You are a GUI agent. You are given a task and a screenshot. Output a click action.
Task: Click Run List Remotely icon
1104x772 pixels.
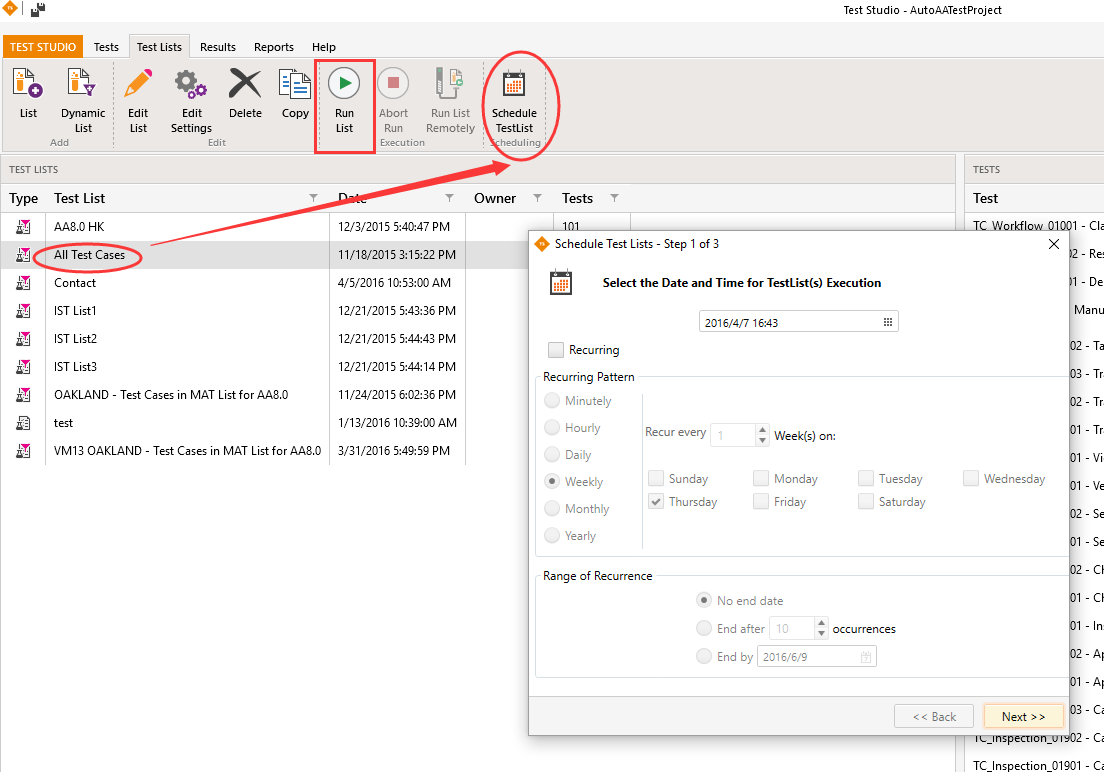pyautogui.click(x=449, y=83)
